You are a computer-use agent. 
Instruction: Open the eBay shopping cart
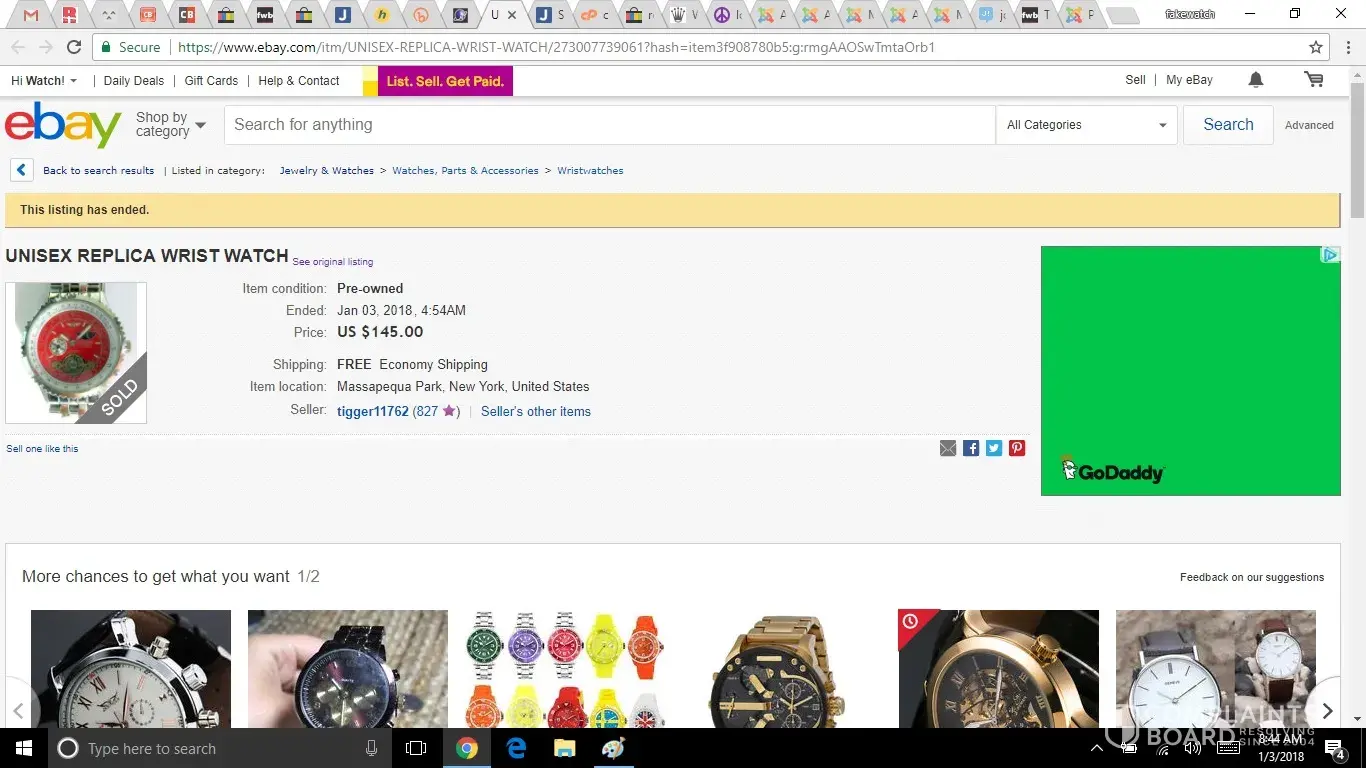click(1314, 80)
